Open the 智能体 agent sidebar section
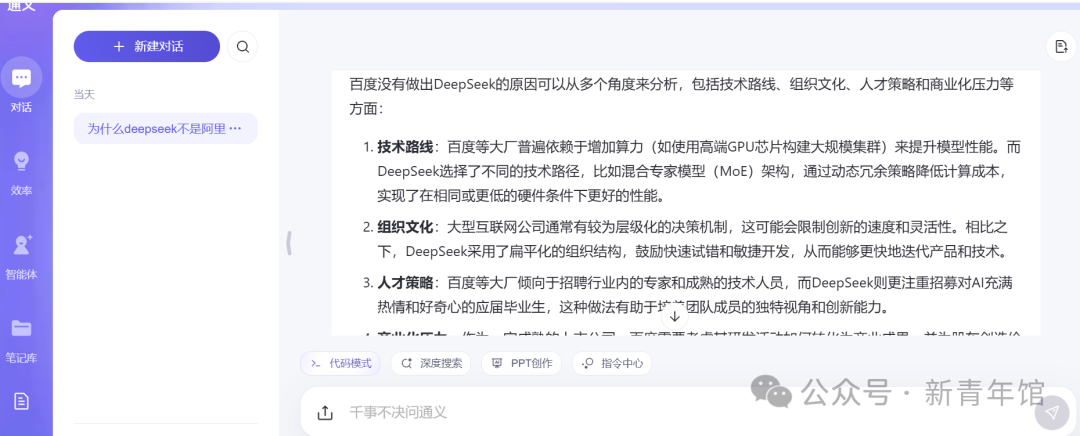The image size is (1080, 436). tap(21, 257)
